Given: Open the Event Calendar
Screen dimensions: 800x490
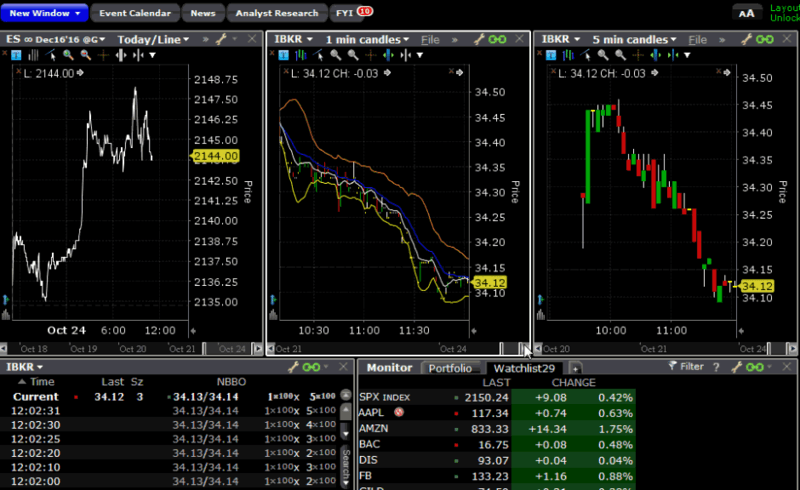Looking at the screenshot, I should (135, 13).
